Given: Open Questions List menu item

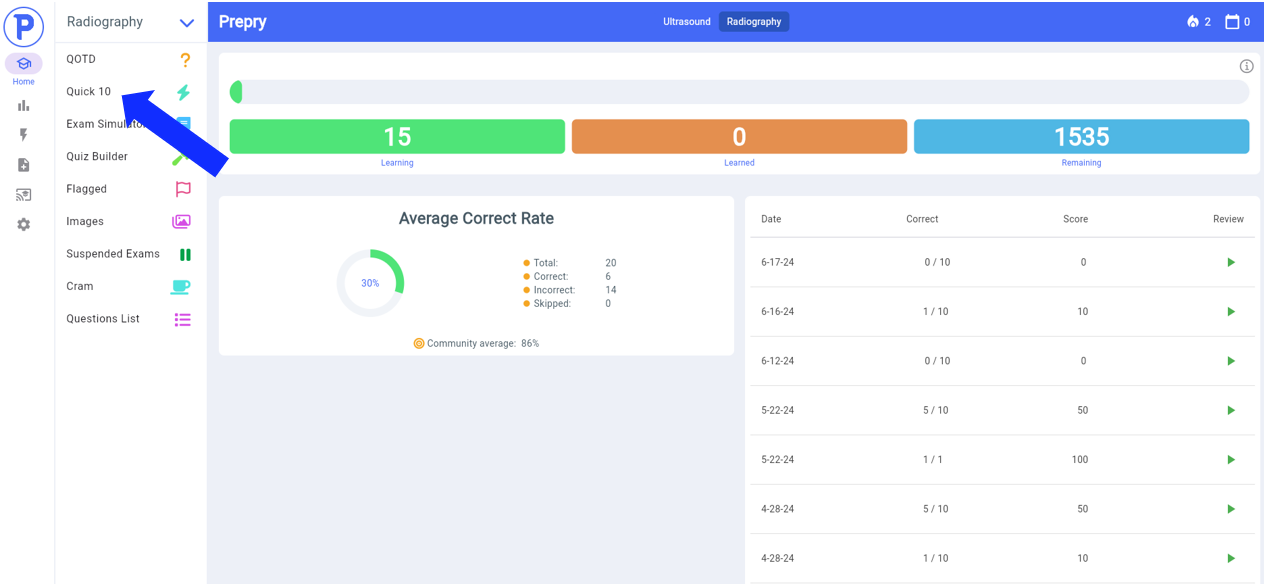Looking at the screenshot, I should coord(130,319).
